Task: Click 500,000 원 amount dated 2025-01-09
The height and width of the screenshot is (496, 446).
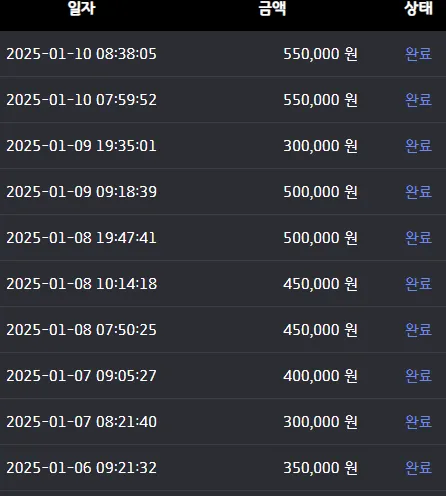Action: [x=320, y=192]
